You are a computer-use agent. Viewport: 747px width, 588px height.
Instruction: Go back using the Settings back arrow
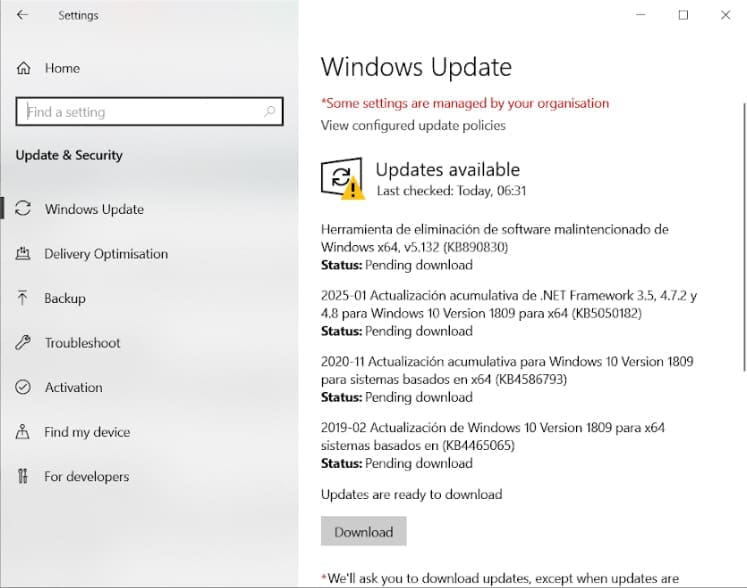point(22,15)
